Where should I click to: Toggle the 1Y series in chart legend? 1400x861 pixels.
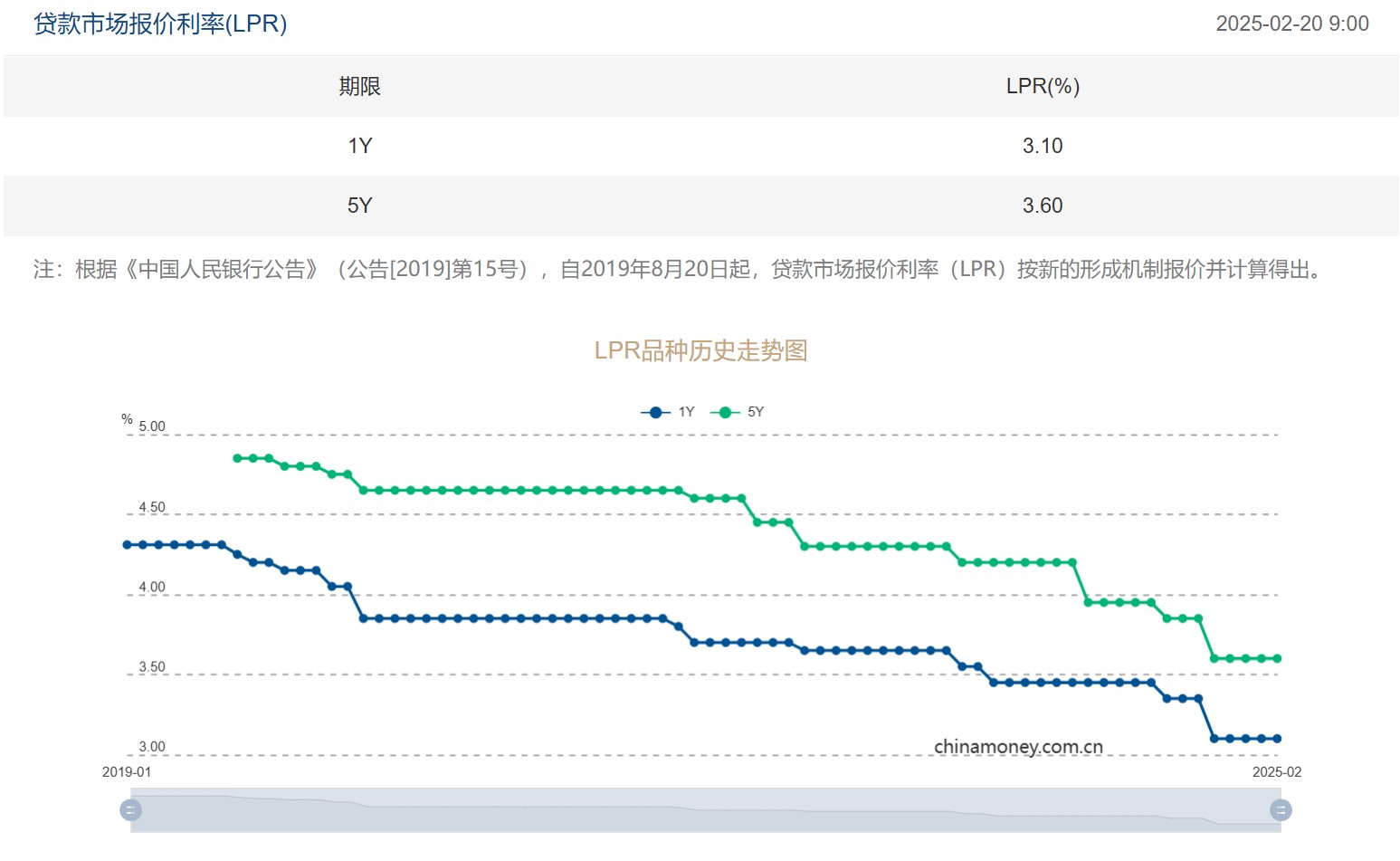tap(668, 412)
